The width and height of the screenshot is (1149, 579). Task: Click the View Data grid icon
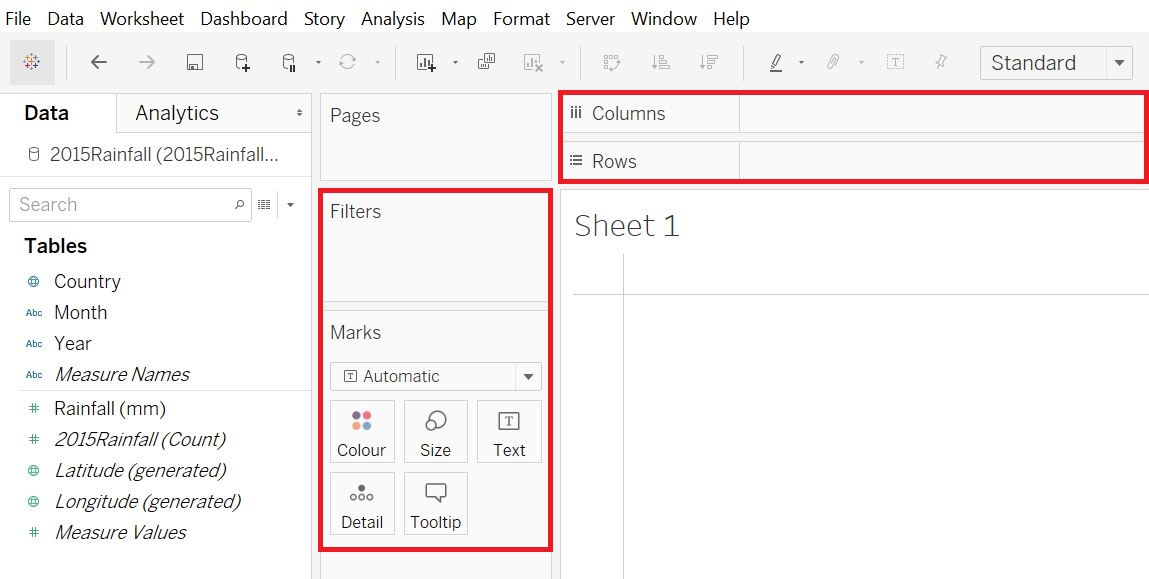(x=265, y=204)
